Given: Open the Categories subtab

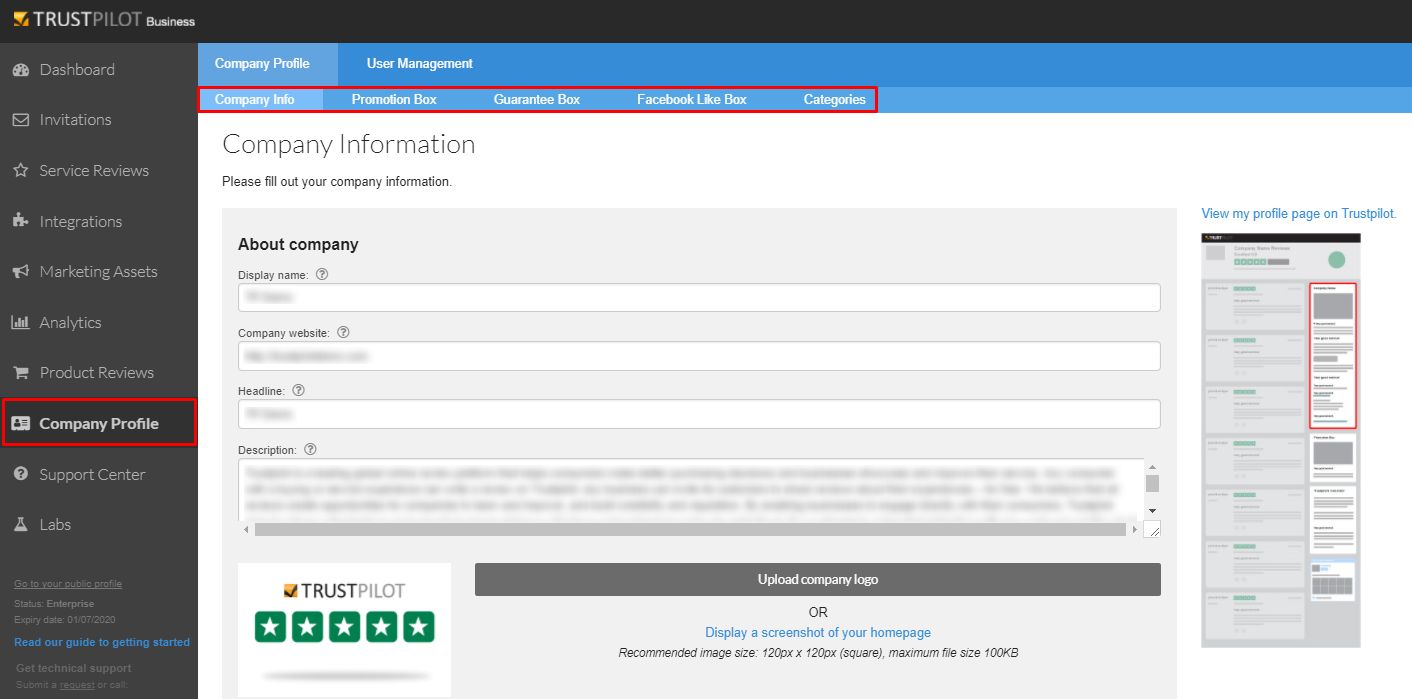Looking at the screenshot, I should click(835, 99).
